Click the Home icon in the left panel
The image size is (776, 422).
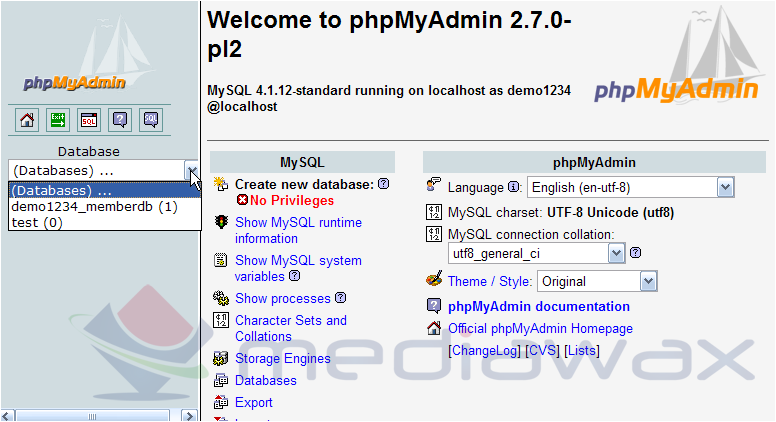[x=27, y=120]
